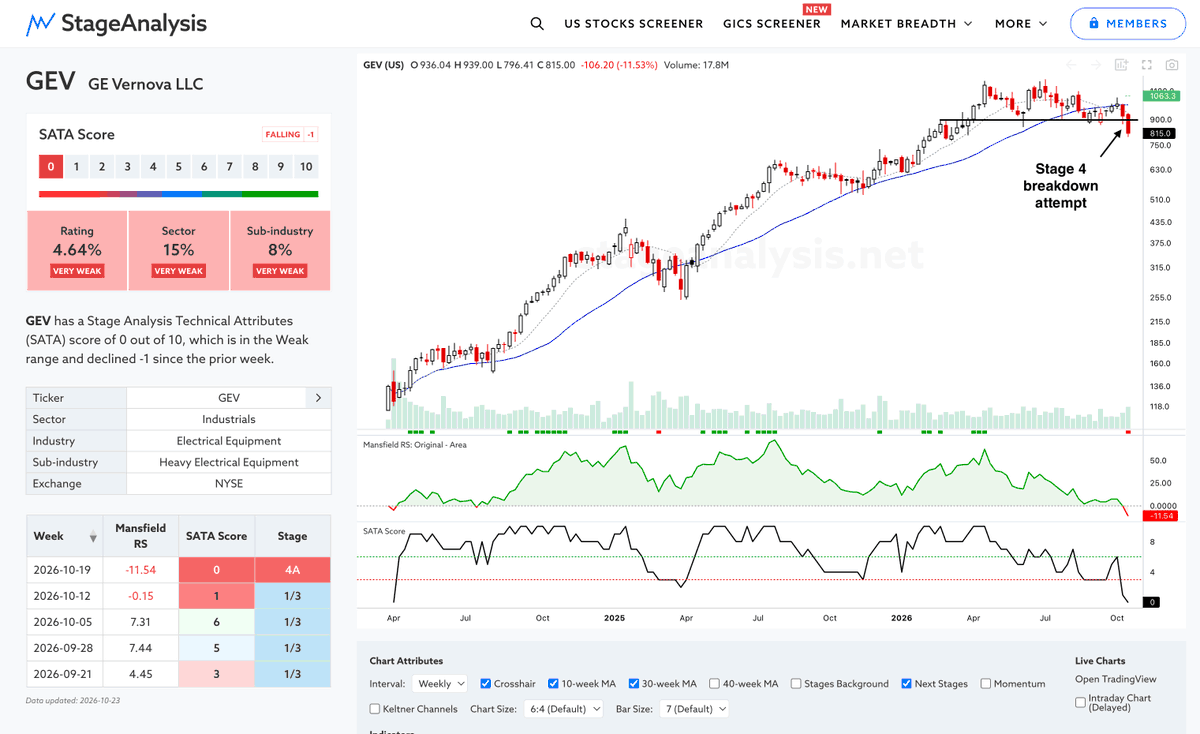The image size is (1200, 734).
Task: Click the SATA Score 6 cell
Action: pos(217,621)
